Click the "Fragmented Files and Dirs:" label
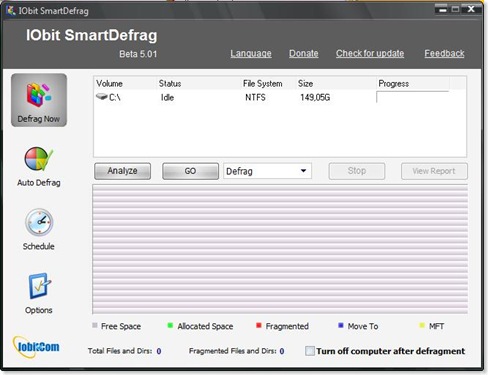 pos(233,351)
